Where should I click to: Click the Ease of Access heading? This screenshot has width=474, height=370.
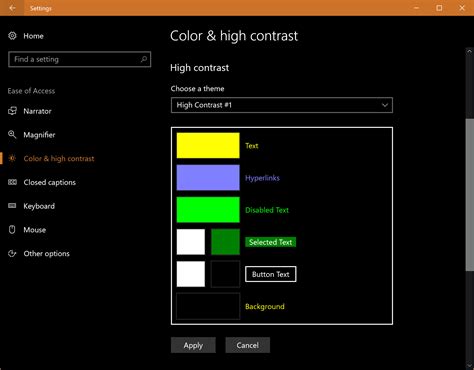coord(31,91)
